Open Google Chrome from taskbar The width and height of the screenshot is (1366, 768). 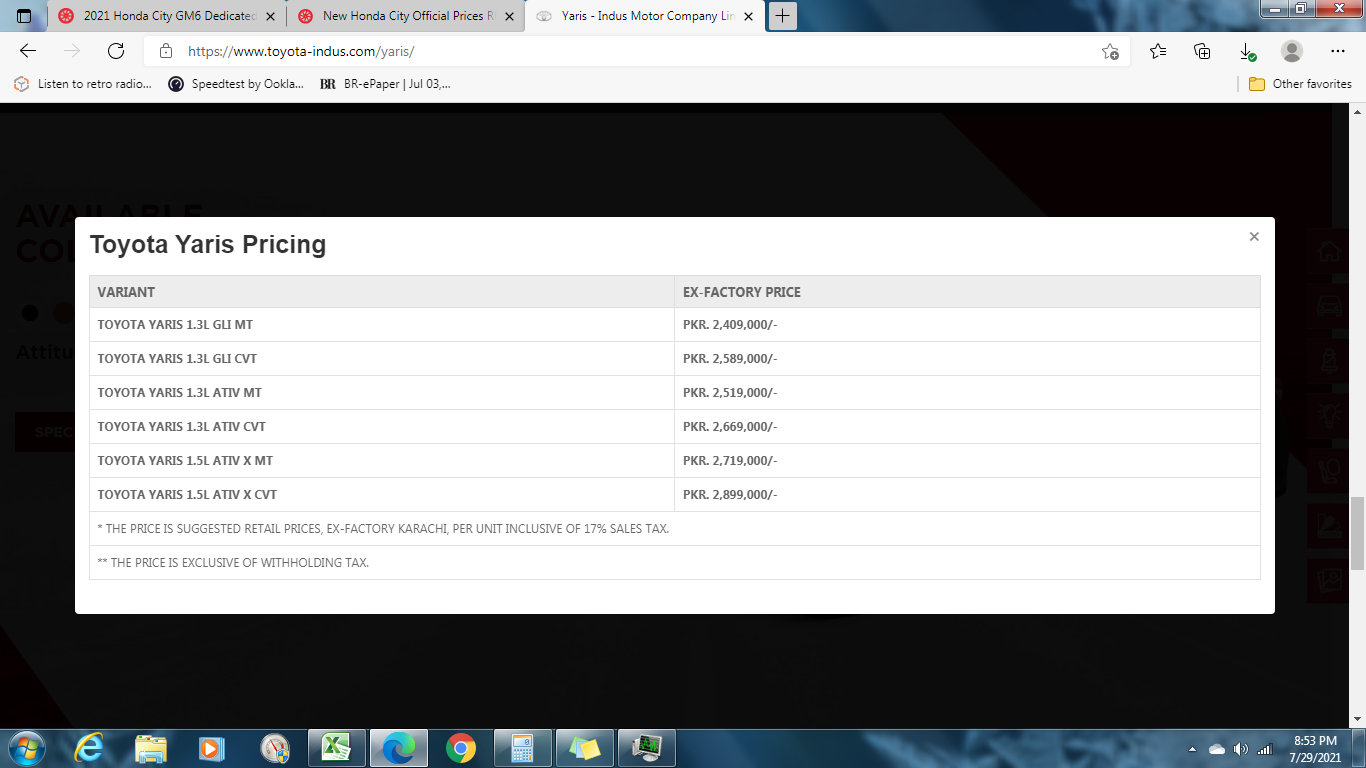coord(460,748)
